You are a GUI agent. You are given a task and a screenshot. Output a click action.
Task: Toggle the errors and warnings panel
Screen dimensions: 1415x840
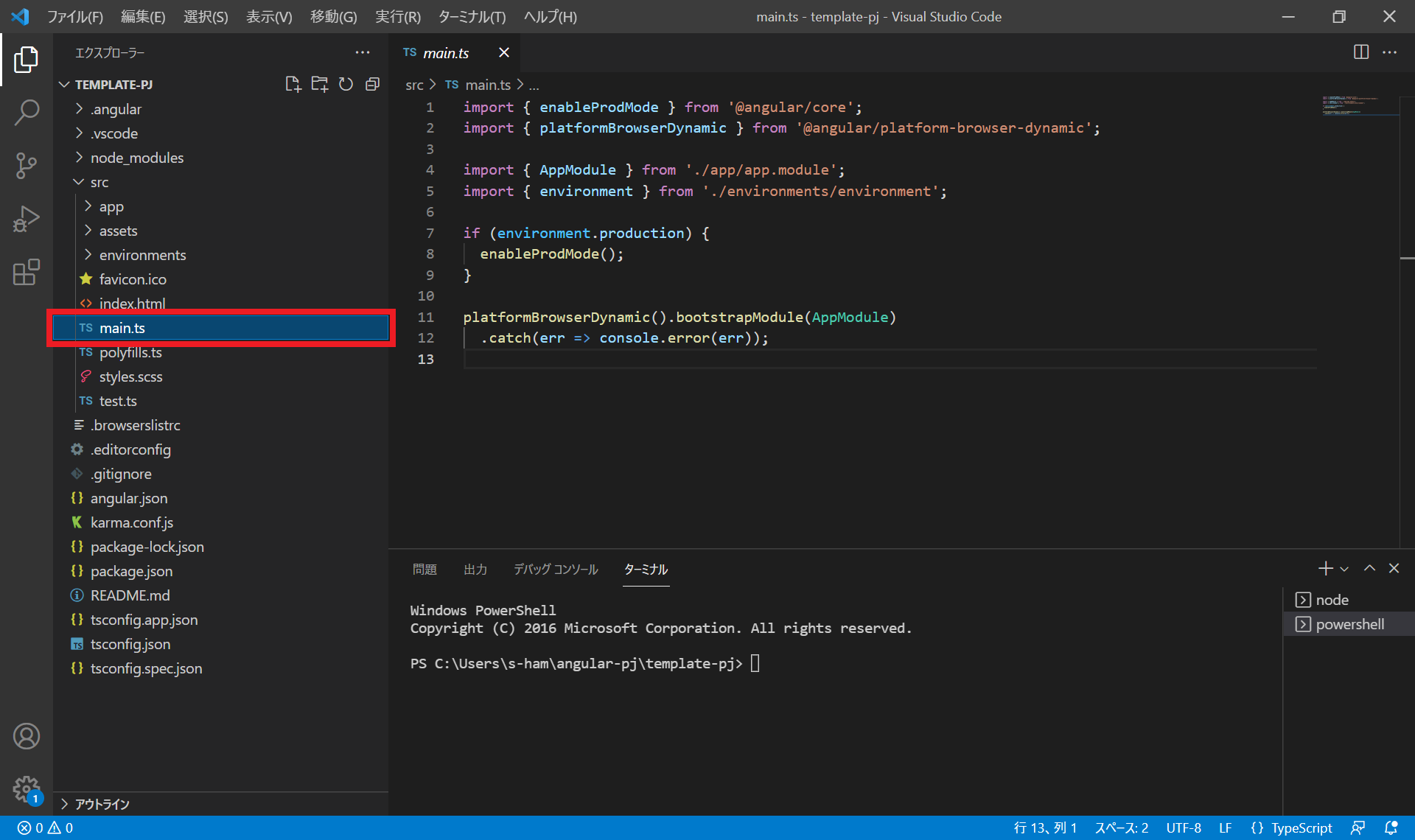click(46, 828)
